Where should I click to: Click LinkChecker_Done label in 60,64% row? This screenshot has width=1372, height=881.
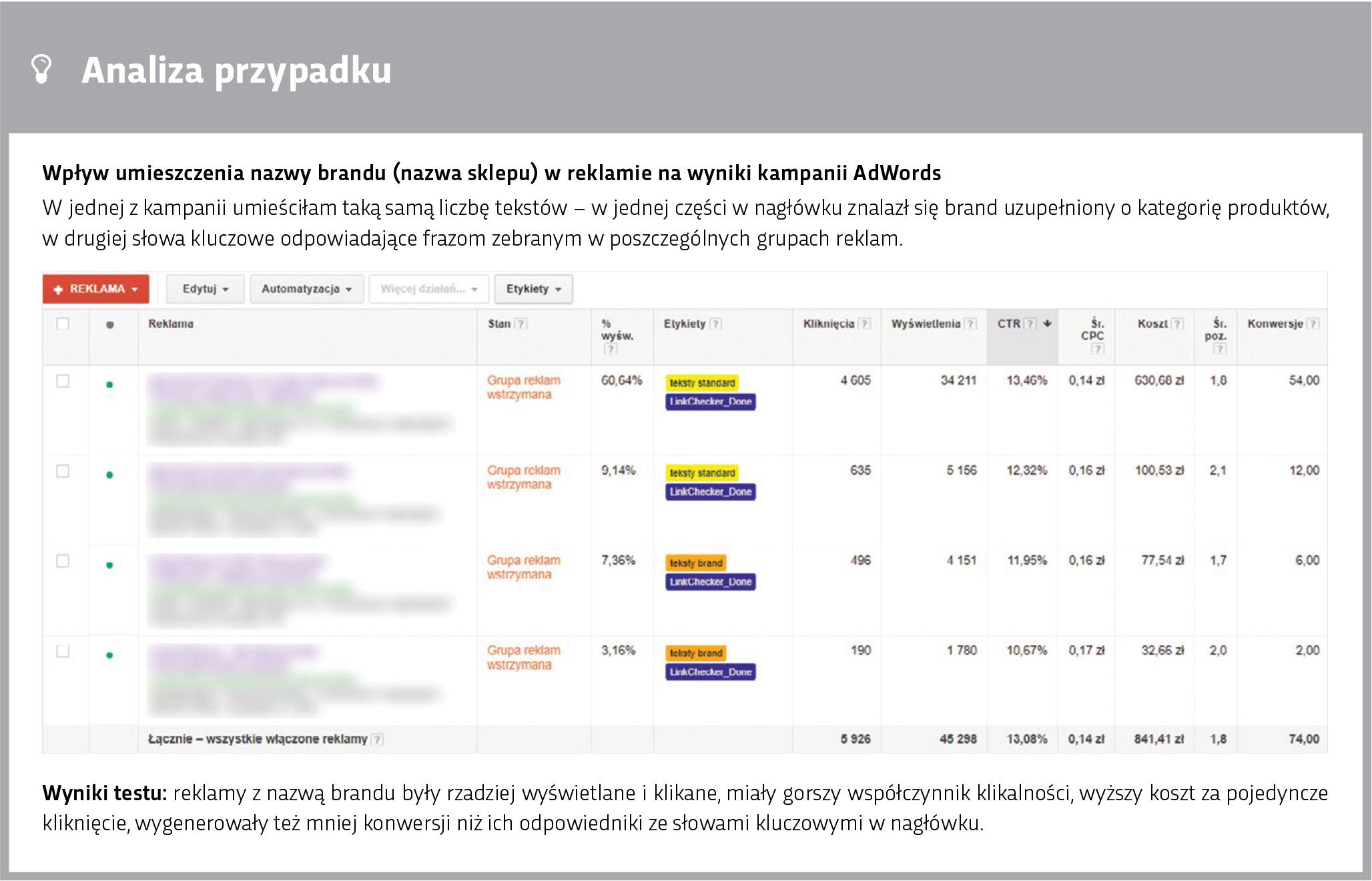(x=711, y=402)
